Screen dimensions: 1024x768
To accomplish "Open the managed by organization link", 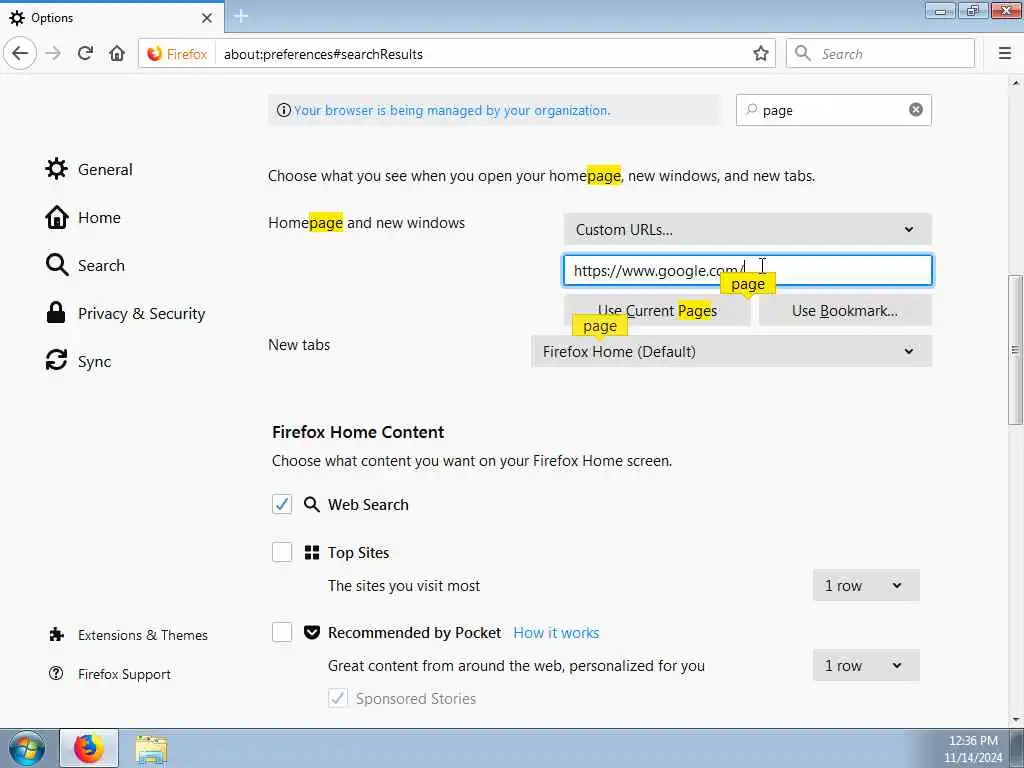I will 452,110.
